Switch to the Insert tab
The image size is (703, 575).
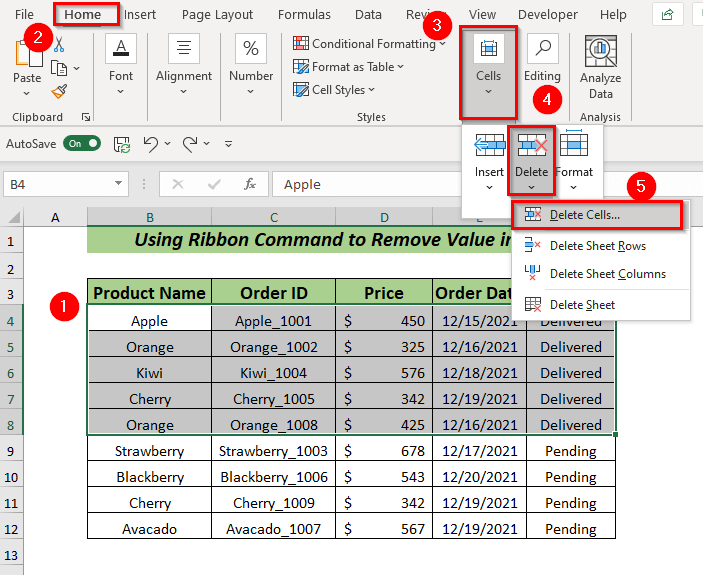coord(140,15)
